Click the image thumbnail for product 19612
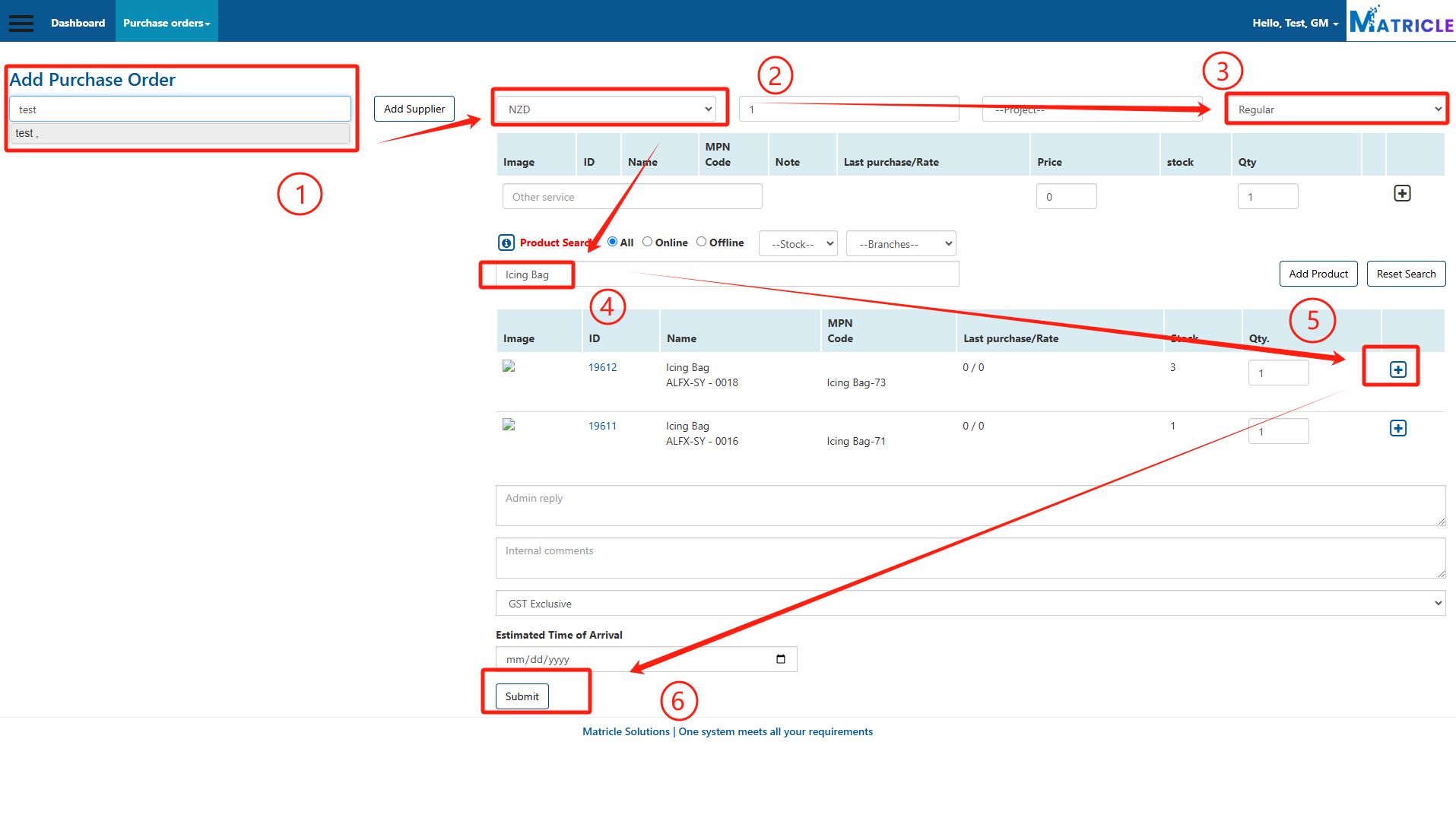 click(x=509, y=366)
